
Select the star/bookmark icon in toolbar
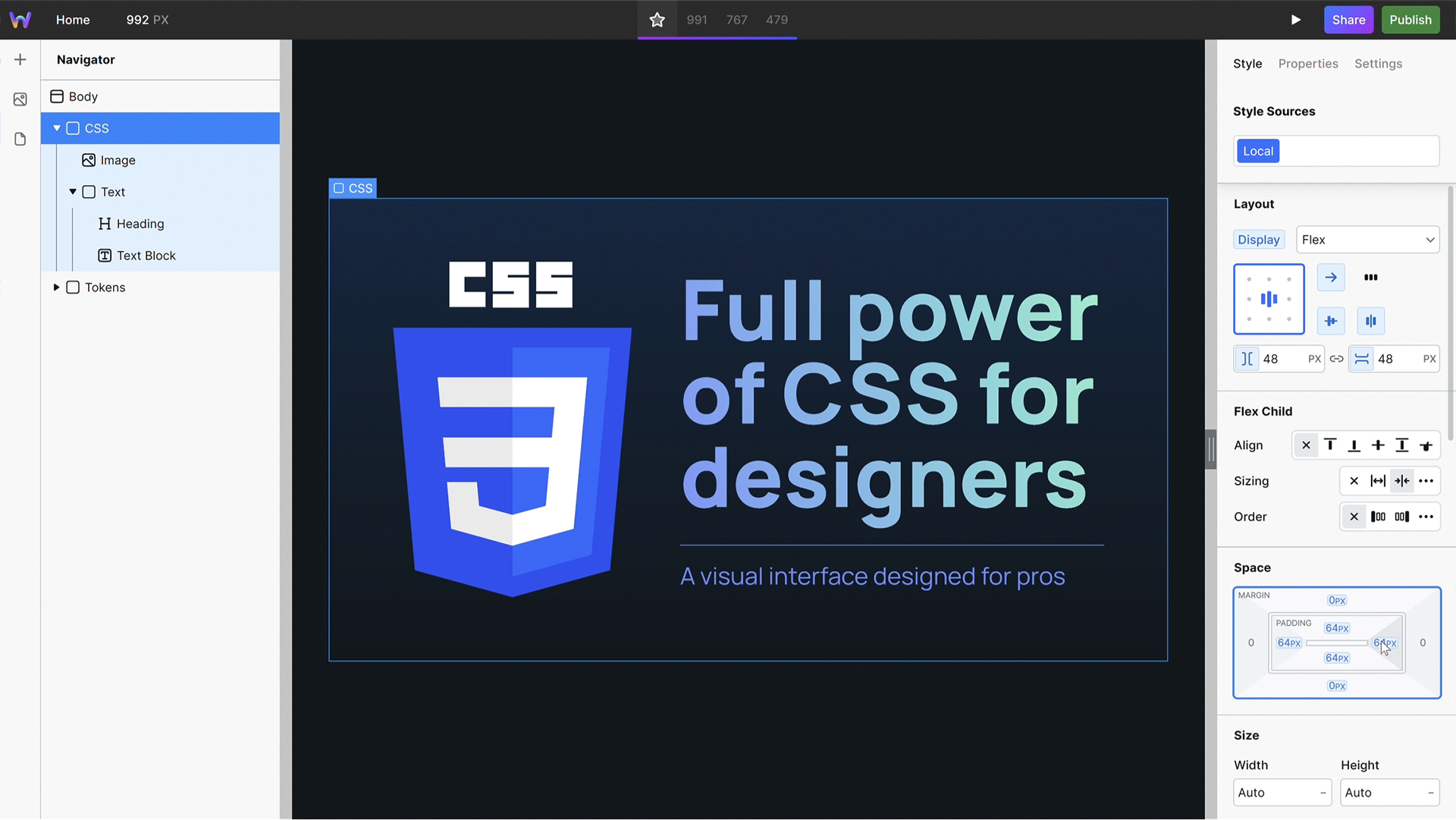click(656, 19)
